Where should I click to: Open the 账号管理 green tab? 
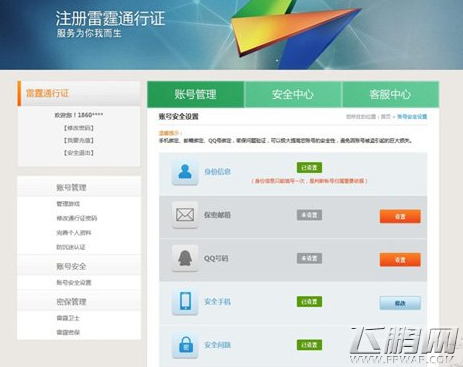[x=195, y=94]
